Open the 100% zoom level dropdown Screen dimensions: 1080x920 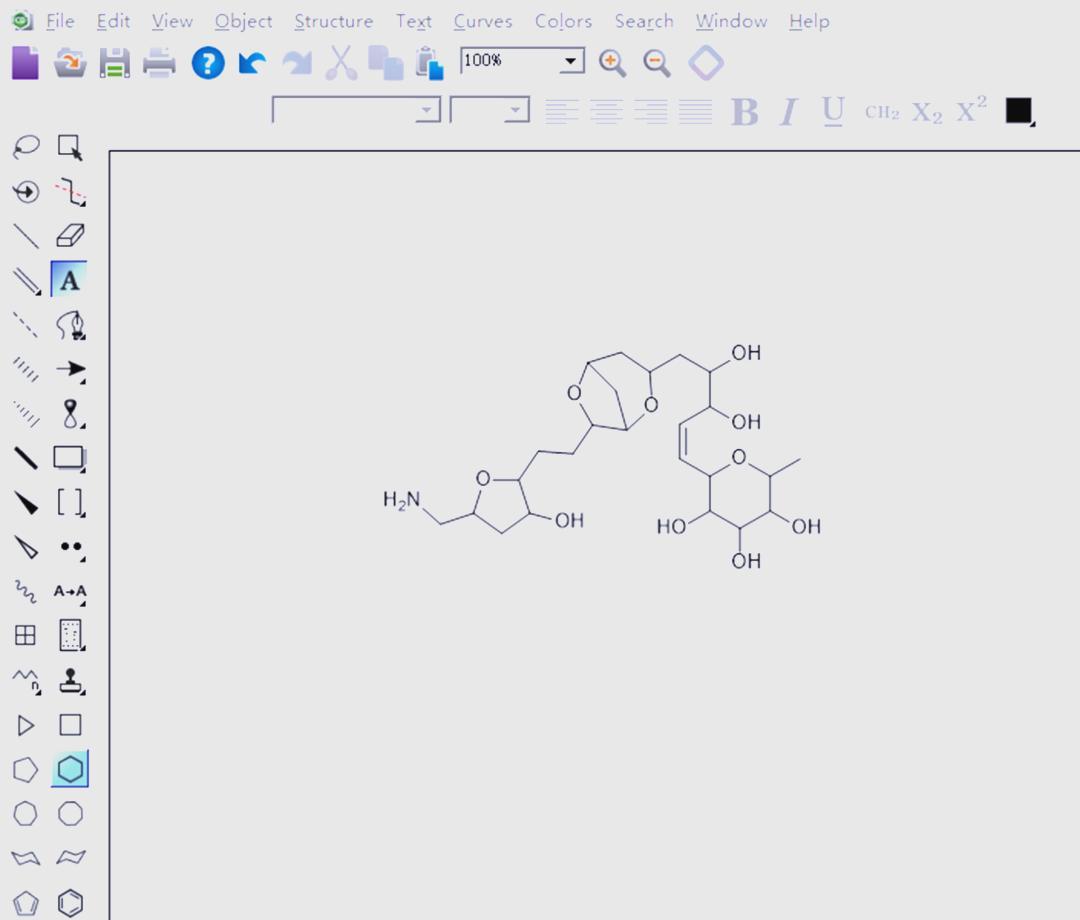point(571,61)
